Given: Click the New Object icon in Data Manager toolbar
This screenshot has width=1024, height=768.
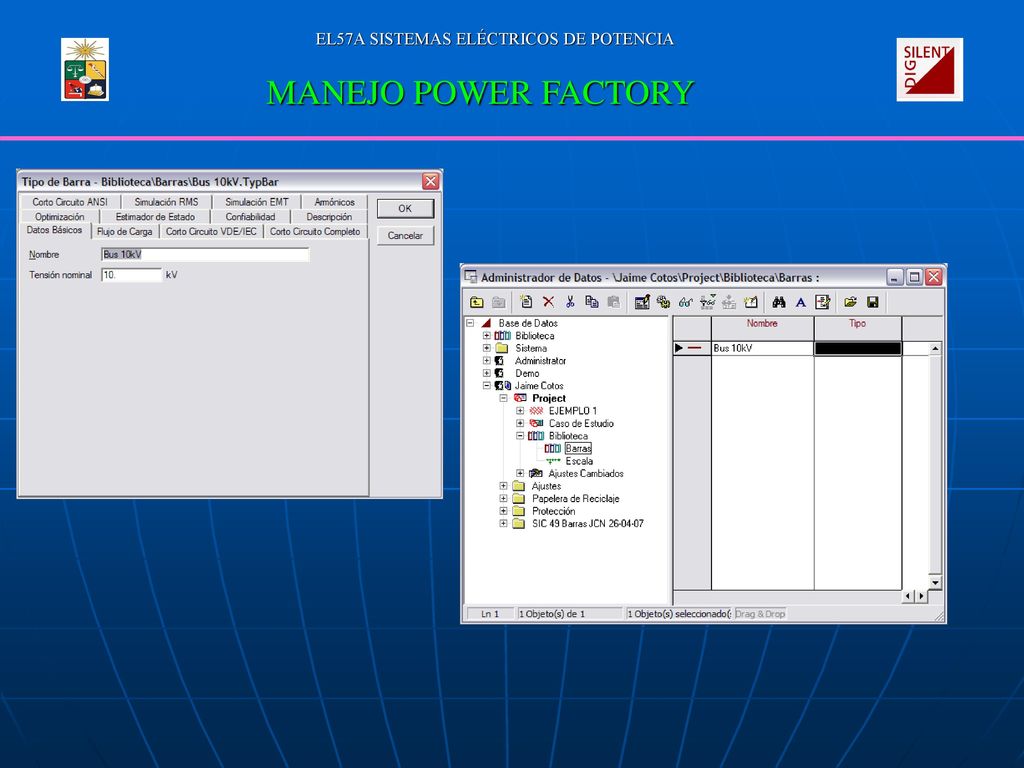Looking at the screenshot, I should (526, 302).
